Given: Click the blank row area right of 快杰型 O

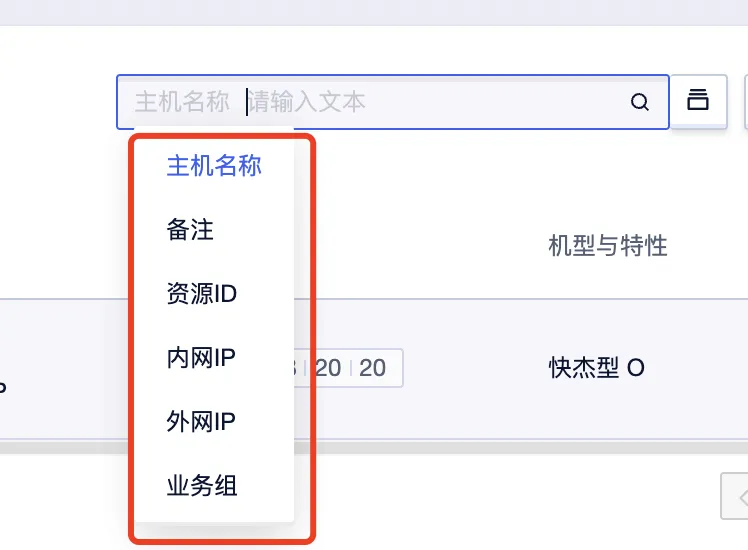Looking at the screenshot, I should (696, 368).
